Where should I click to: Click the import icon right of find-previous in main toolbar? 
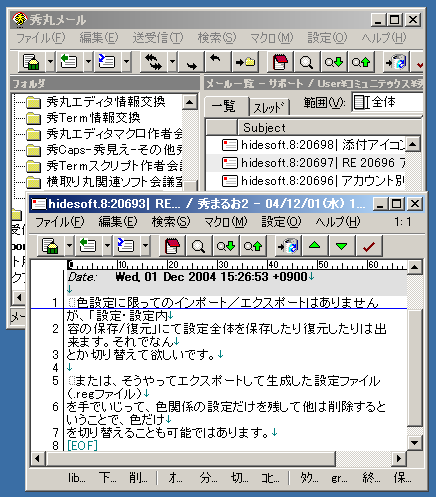(x=396, y=62)
